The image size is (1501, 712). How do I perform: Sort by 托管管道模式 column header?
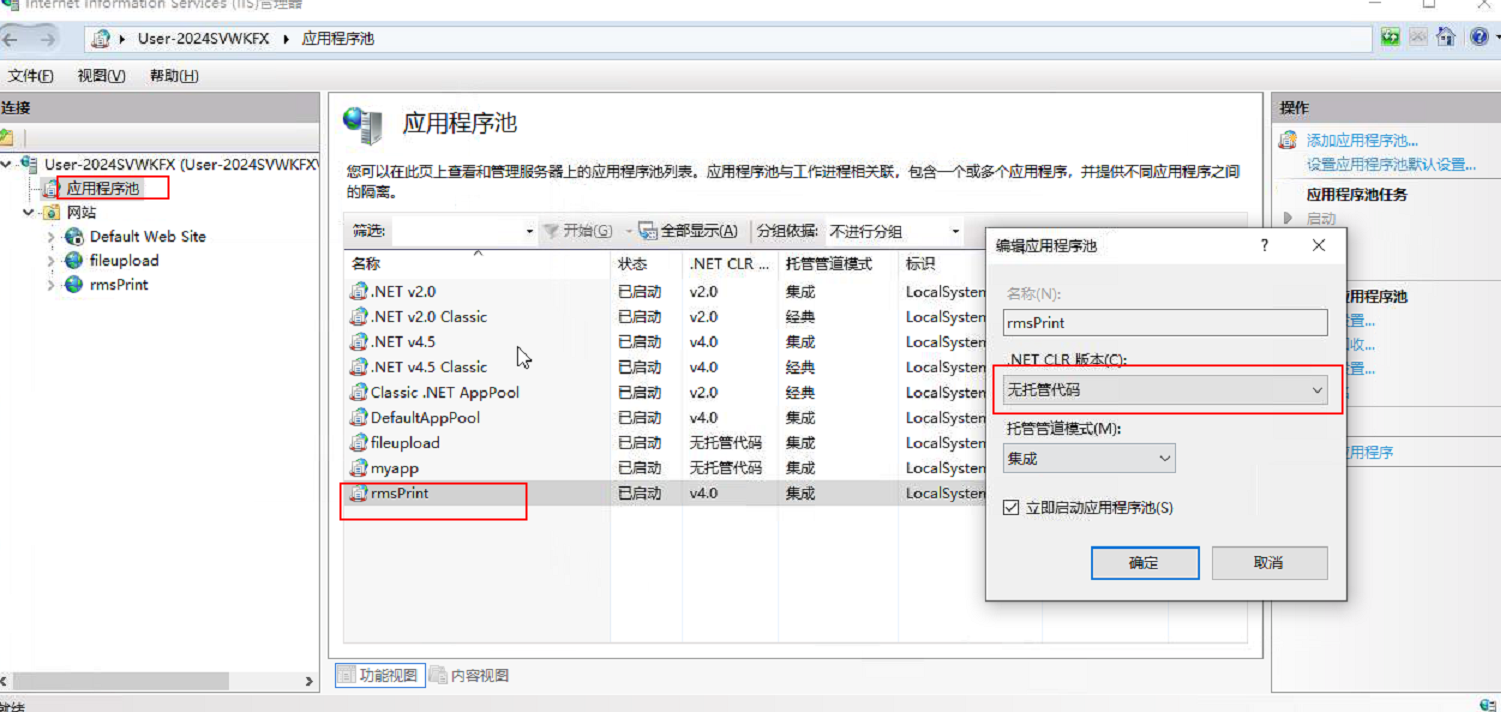[838, 264]
